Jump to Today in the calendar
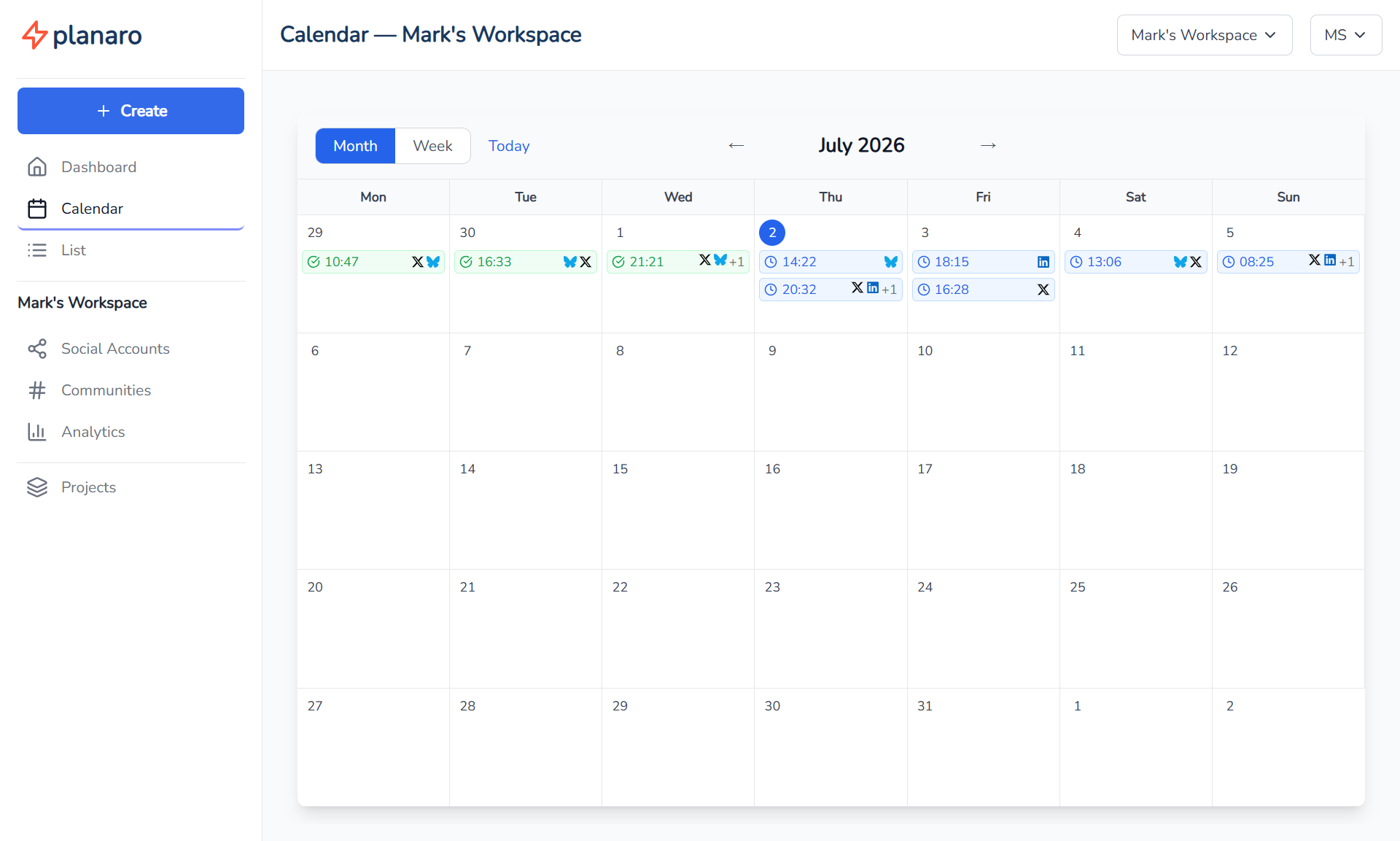Screen dimensions: 1400x841 pos(509,146)
